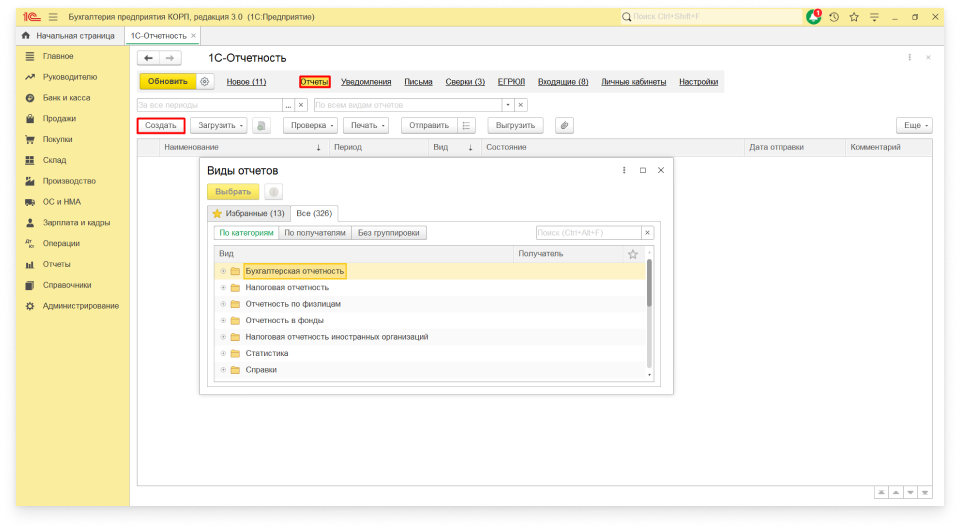Open Руководителю section in sidebar
Screen dimensions: 960x530
(70, 77)
